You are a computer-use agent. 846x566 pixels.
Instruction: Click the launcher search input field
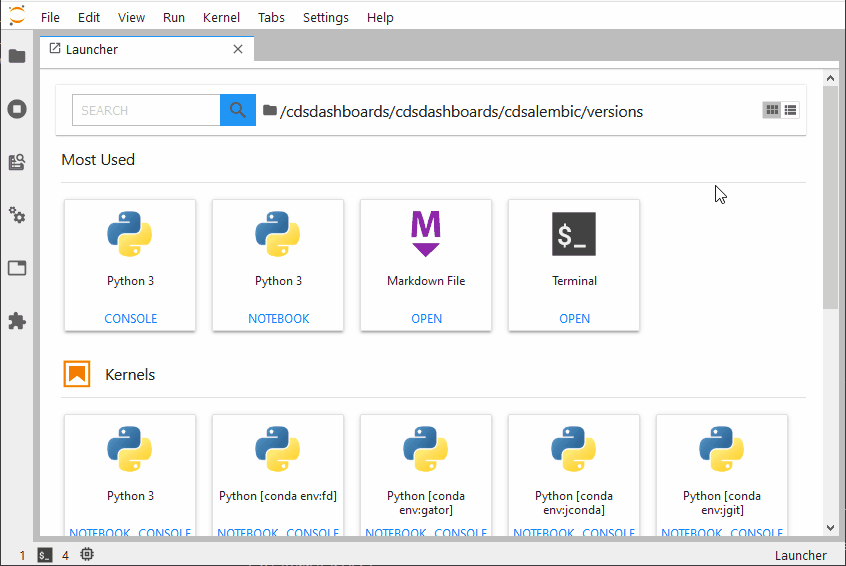146,110
